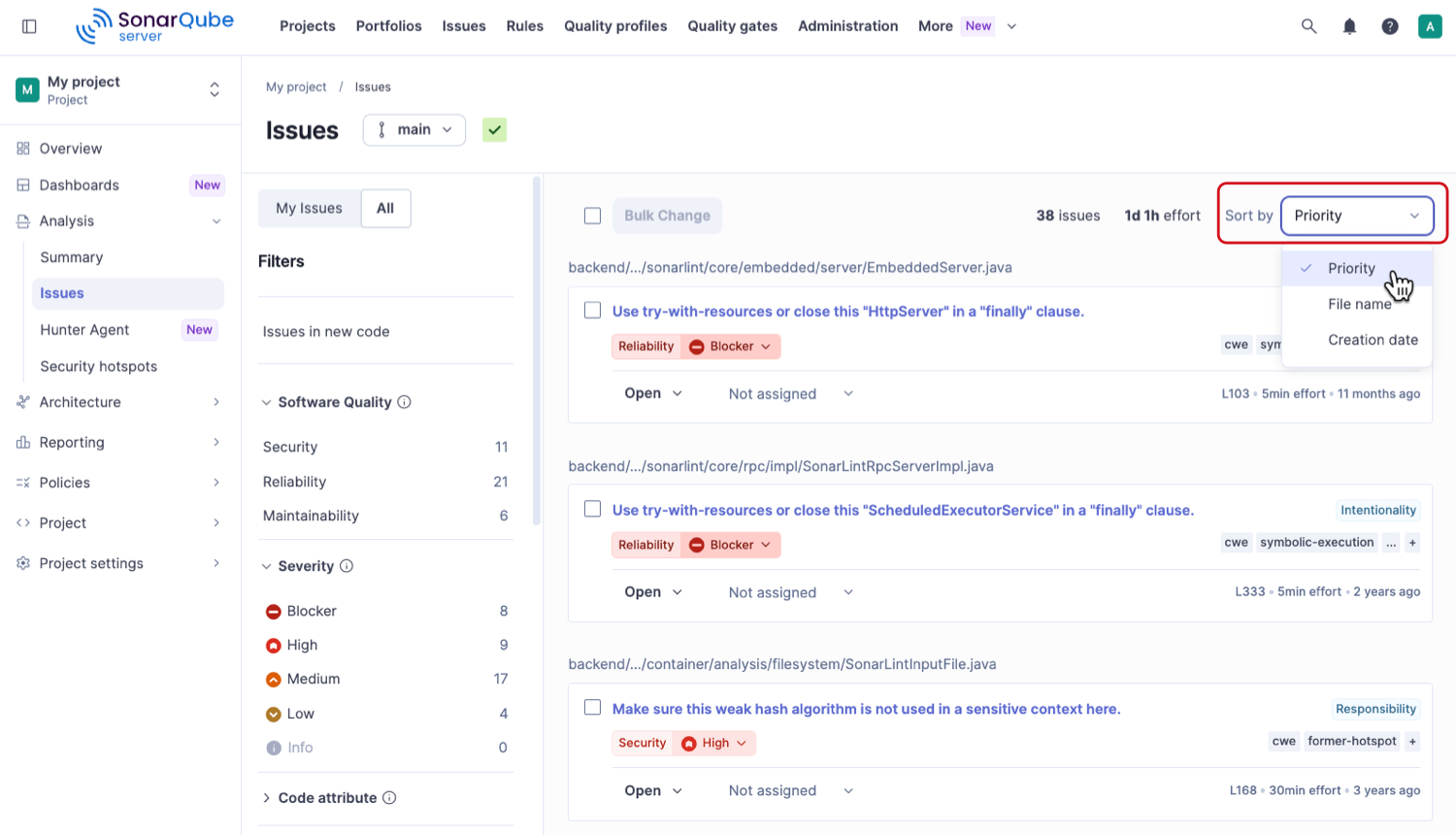Open the help question mark icon

click(x=1390, y=26)
